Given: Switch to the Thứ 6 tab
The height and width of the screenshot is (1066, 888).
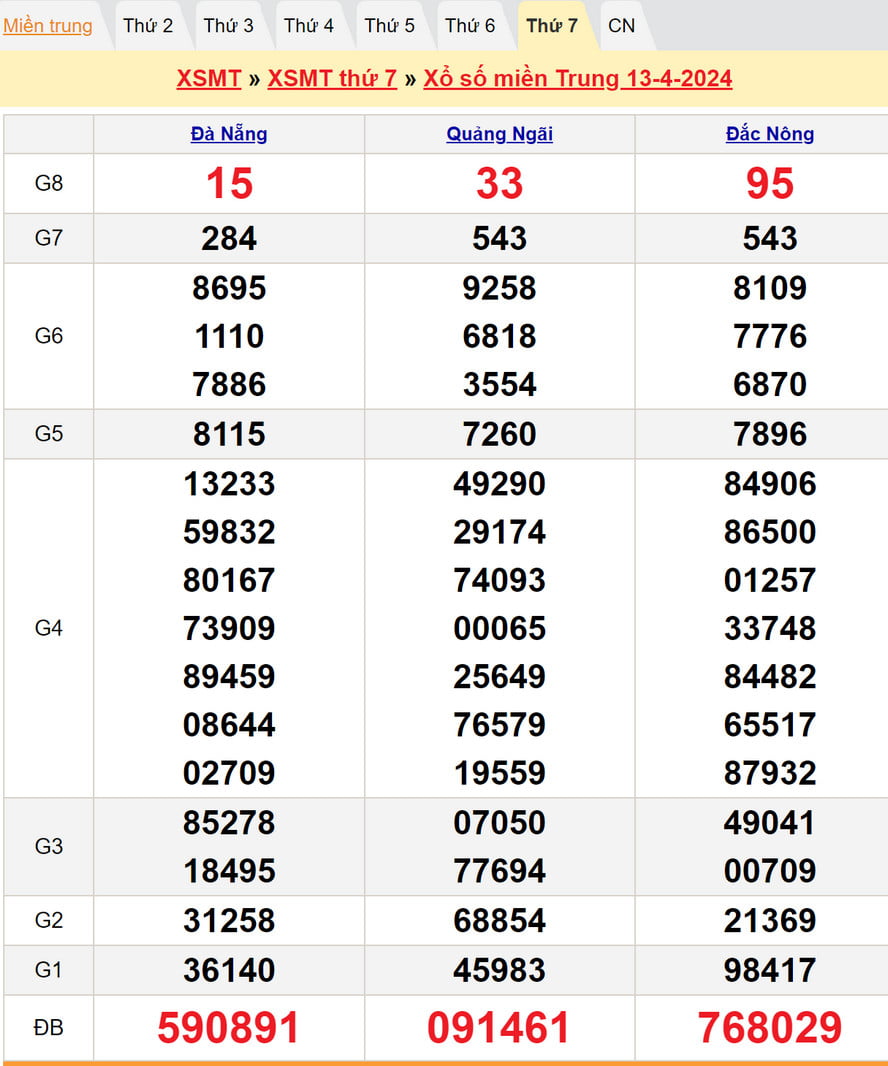Looking at the screenshot, I should tap(470, 26).
